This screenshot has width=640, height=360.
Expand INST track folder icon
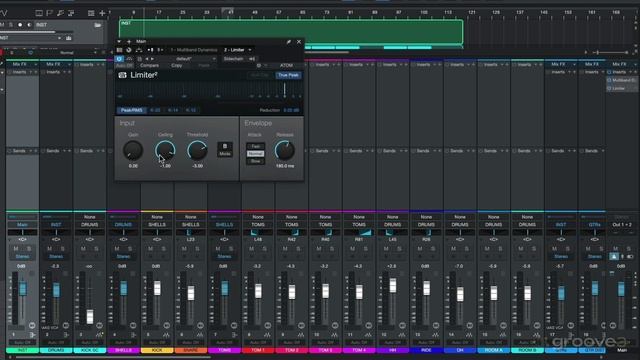(97, 25)
